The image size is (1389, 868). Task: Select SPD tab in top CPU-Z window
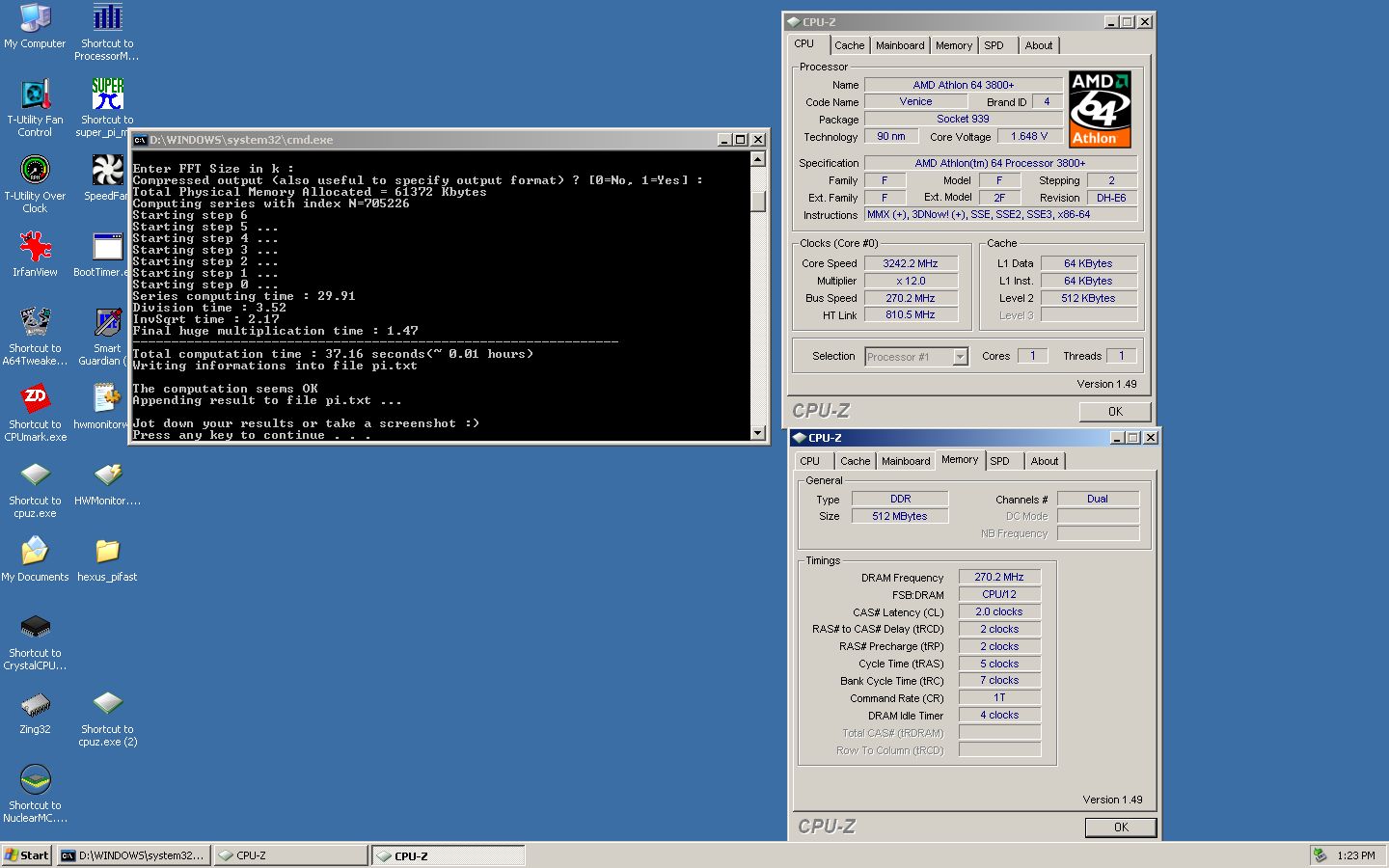coord(994,45)
